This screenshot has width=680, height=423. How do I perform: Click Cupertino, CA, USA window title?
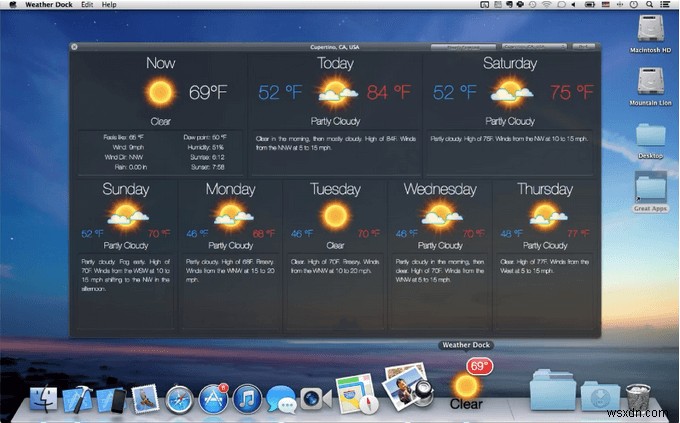click(335, 47)
